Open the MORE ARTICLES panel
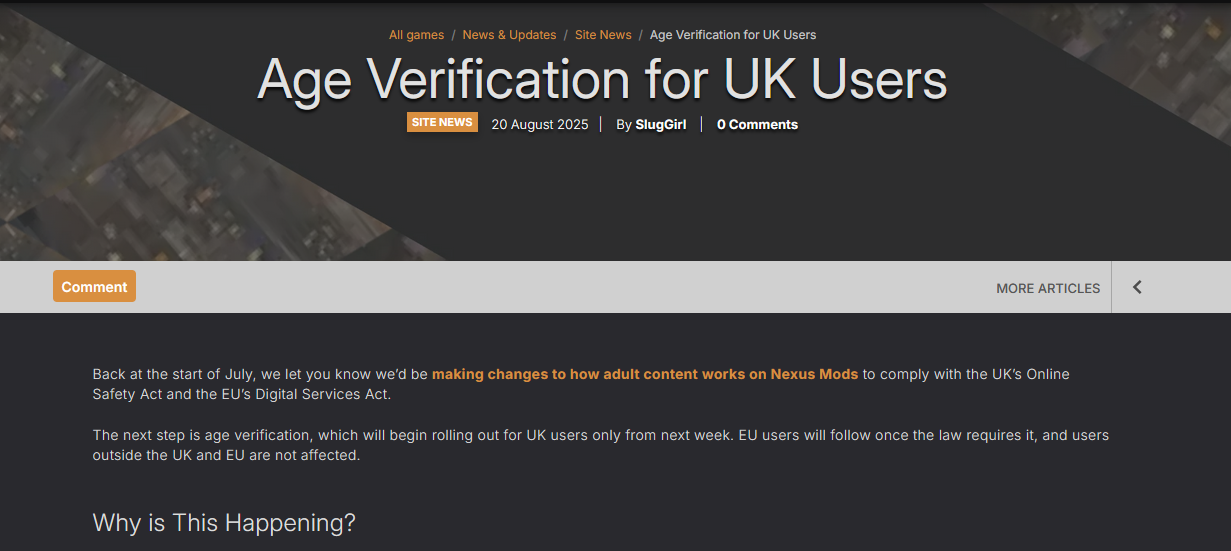The width and height of the screenshot is (1231, 551). [1047, 288]
